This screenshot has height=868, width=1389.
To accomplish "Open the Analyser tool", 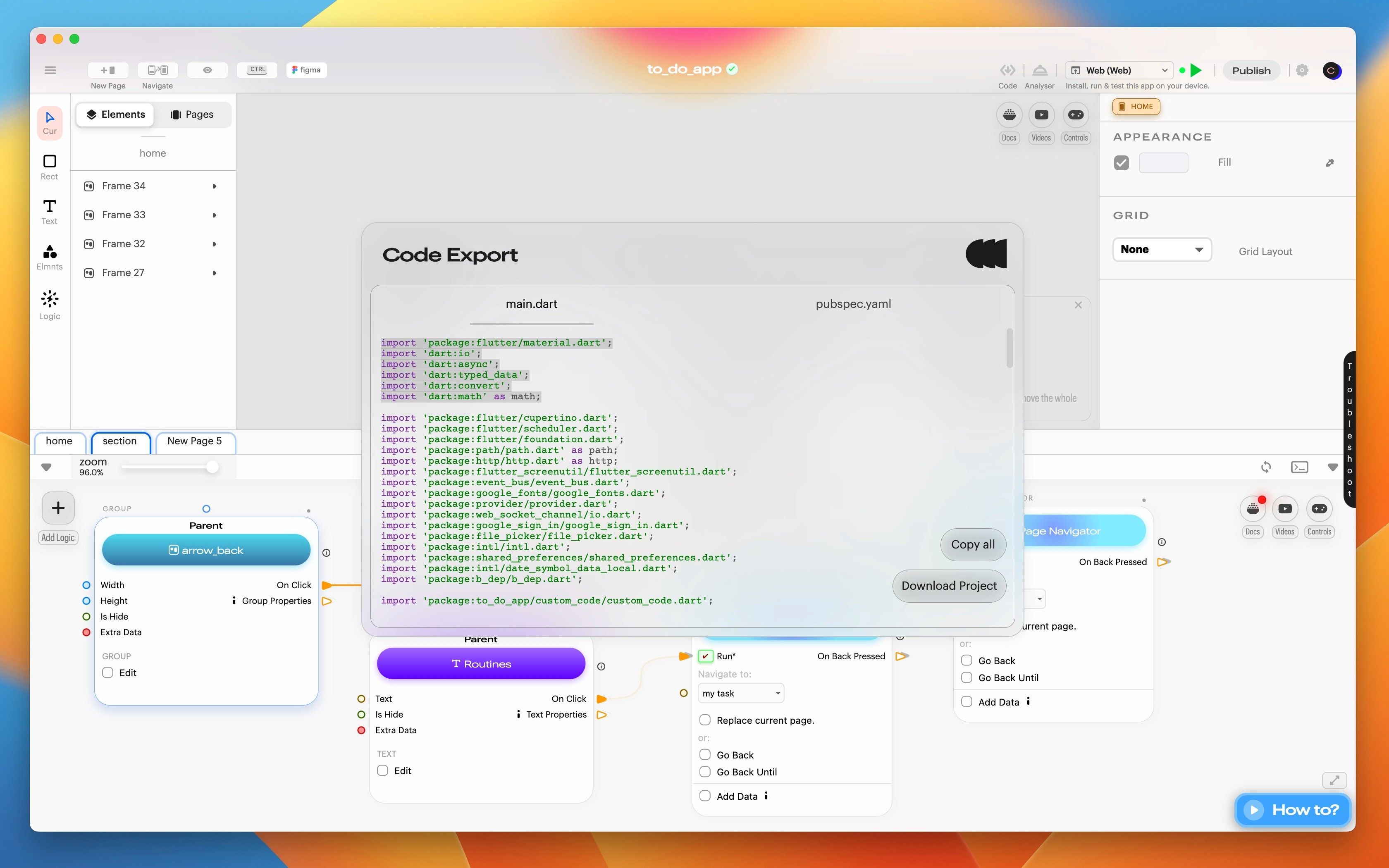I will click(1039, 70).
